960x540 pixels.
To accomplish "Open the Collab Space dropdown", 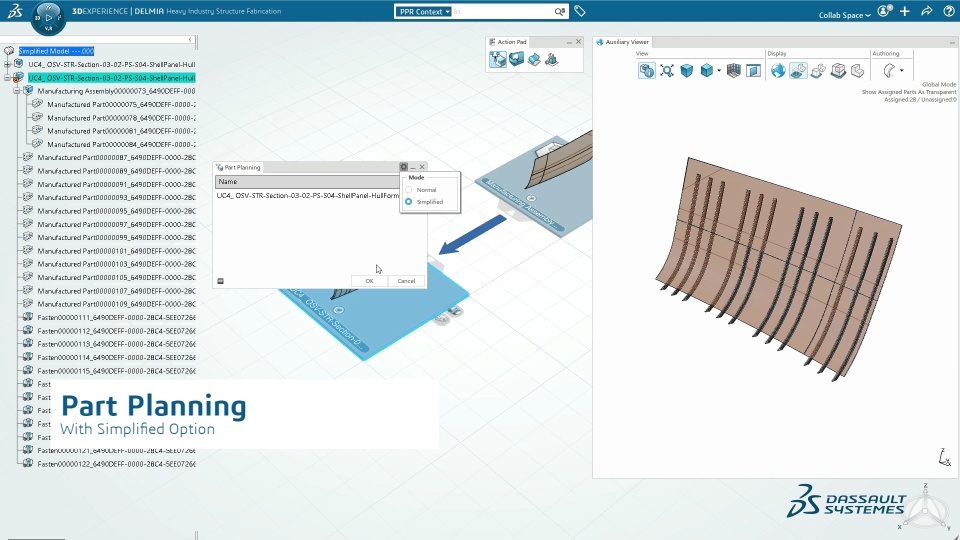I will pyautogui.click(x=844, y=15).
